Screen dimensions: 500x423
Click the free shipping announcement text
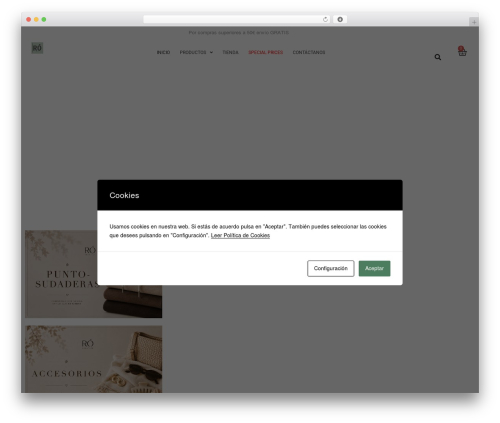tap(239, 33)
